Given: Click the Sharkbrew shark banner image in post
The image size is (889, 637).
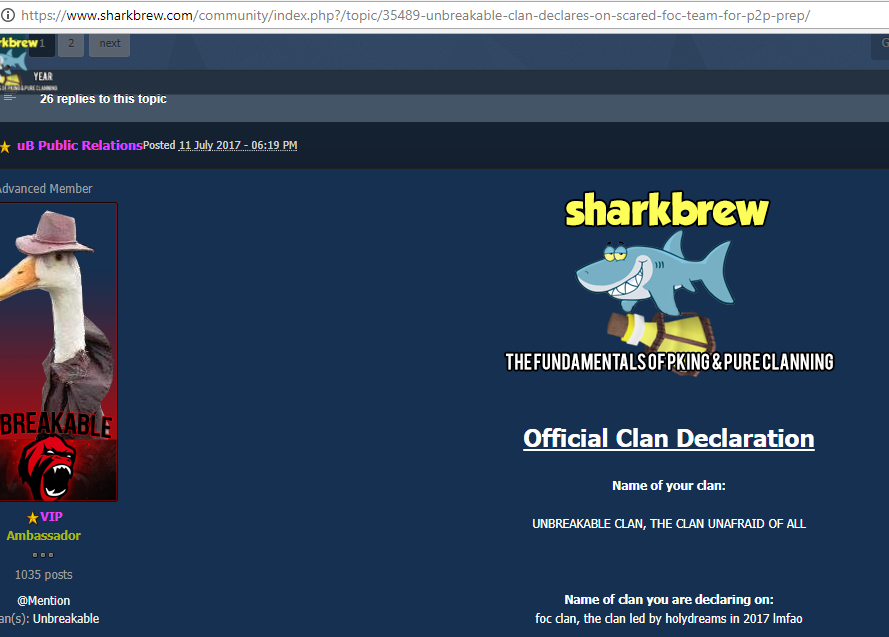Looking at the screenshot, I should coord(669,282).
